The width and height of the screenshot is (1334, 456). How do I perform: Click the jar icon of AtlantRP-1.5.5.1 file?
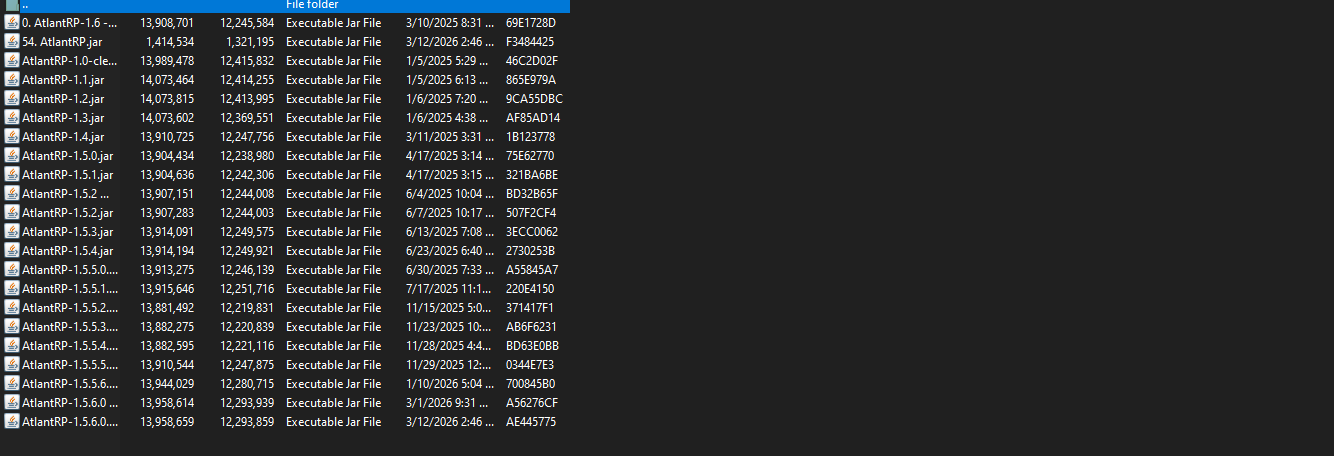click(12, 288)
